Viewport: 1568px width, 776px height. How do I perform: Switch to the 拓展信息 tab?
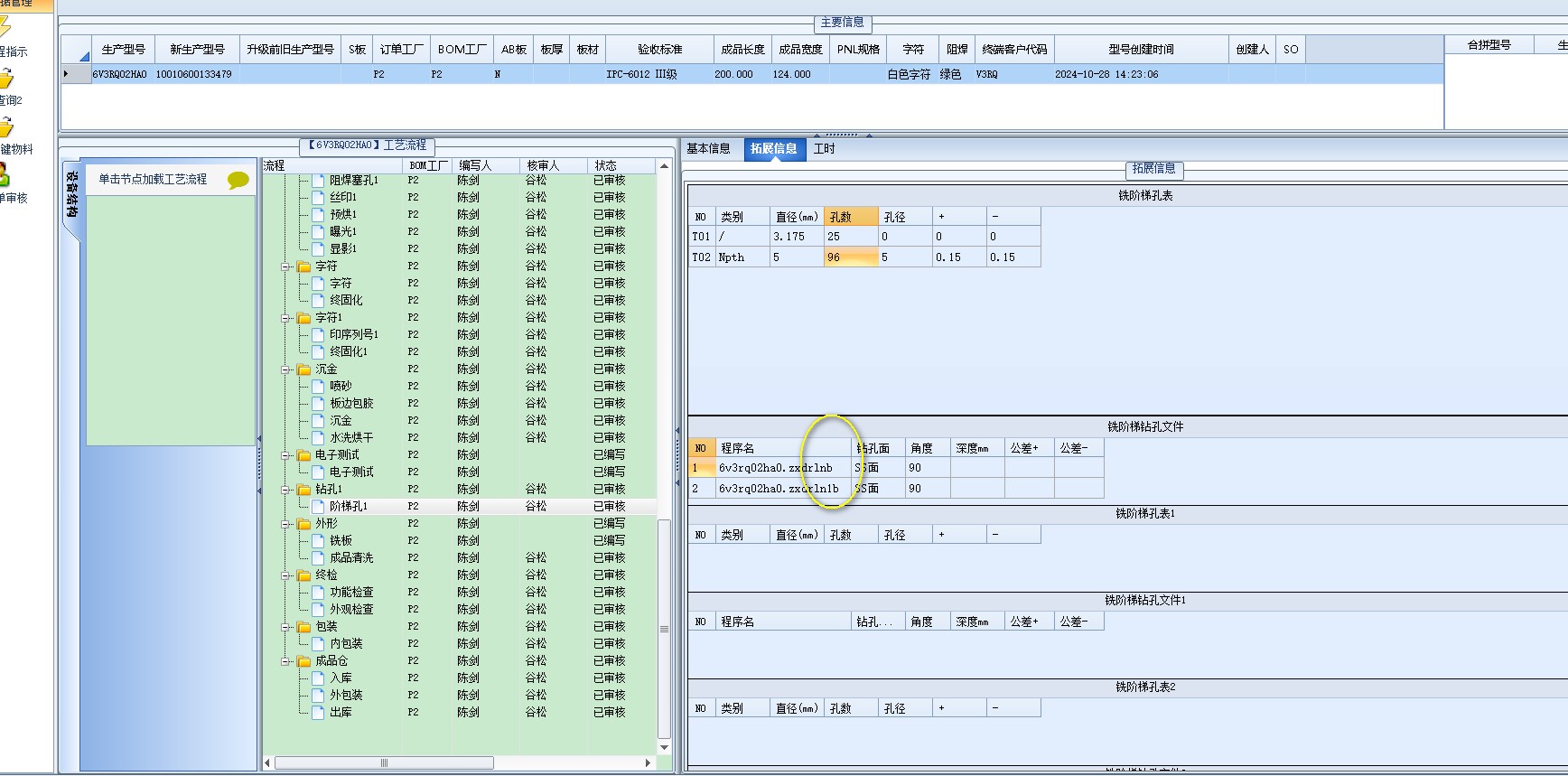click(x=773, y=149)
